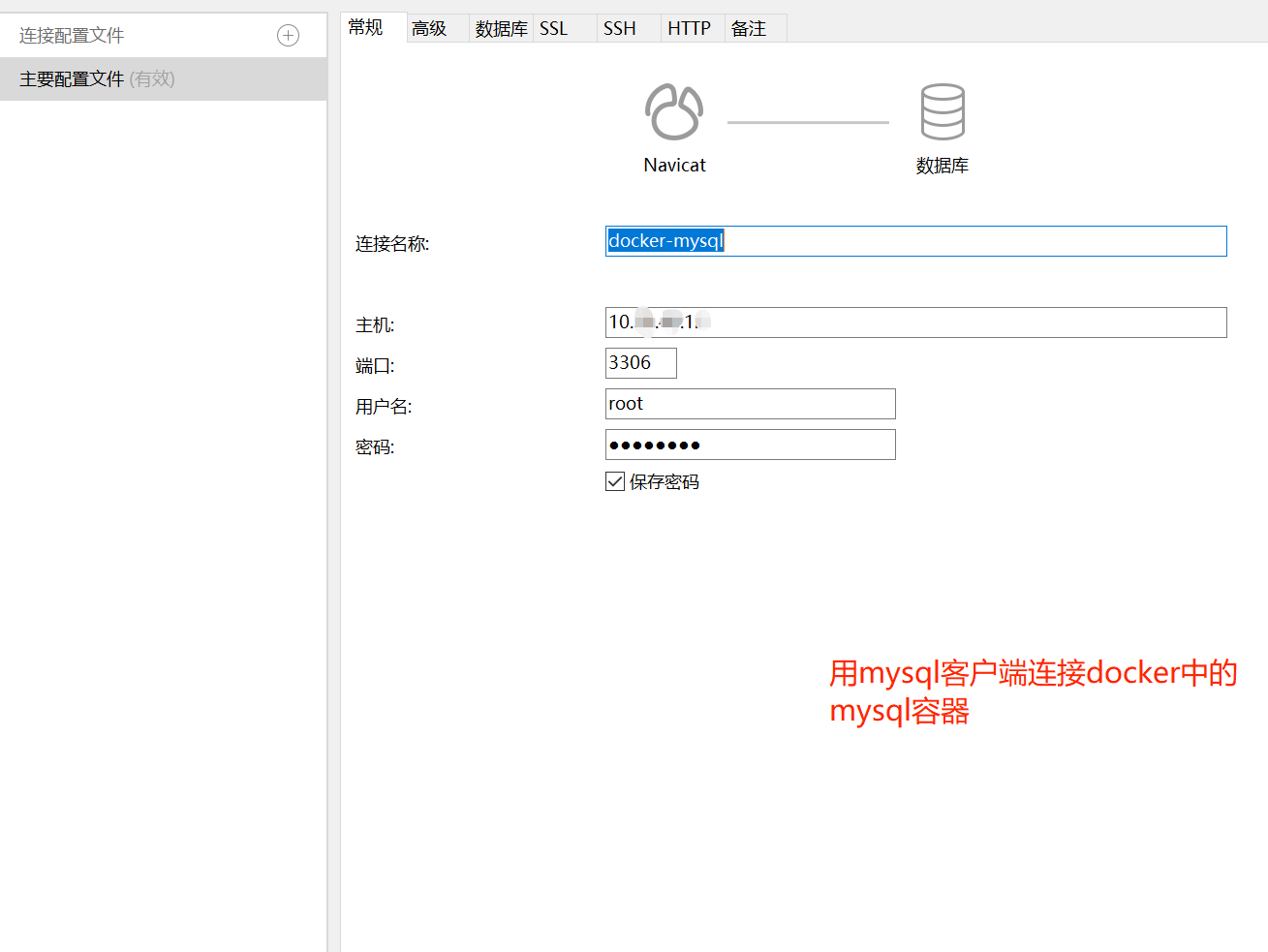Click into the 主机 host address field

[x=915, y=322]
